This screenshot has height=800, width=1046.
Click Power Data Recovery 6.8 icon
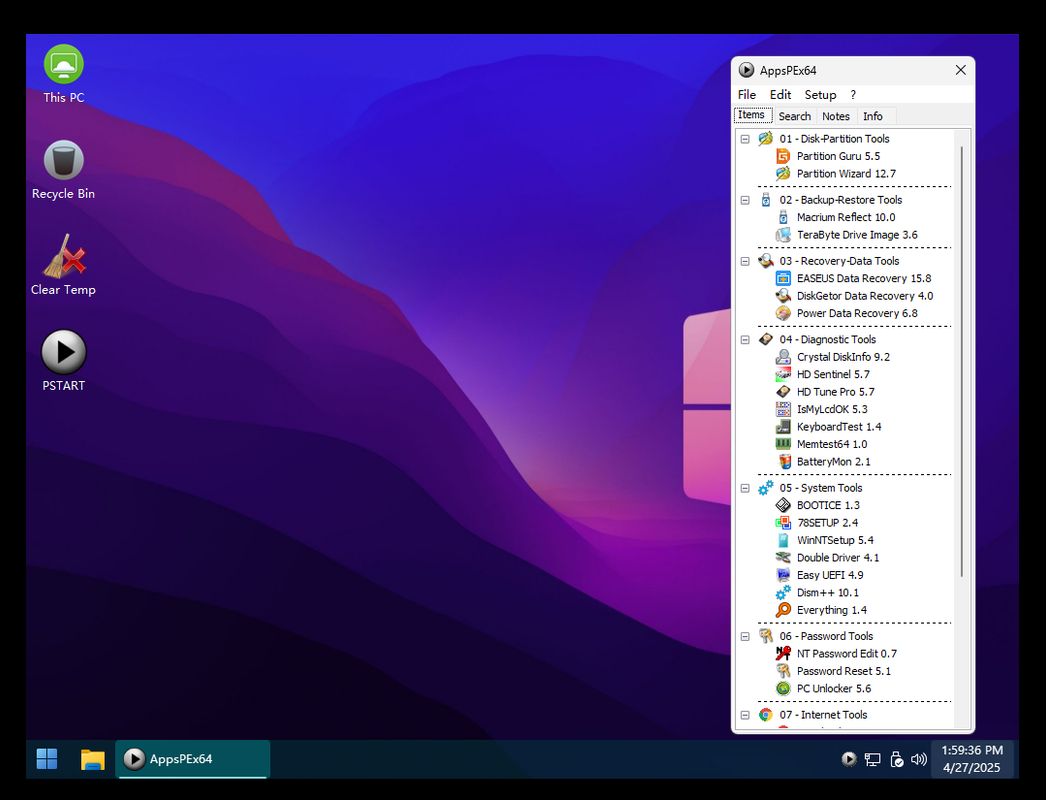783,313
